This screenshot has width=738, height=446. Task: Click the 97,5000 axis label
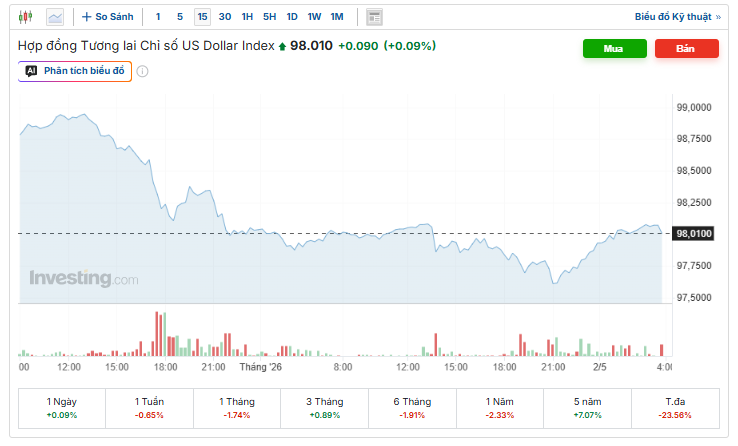[x=694, y=297]
